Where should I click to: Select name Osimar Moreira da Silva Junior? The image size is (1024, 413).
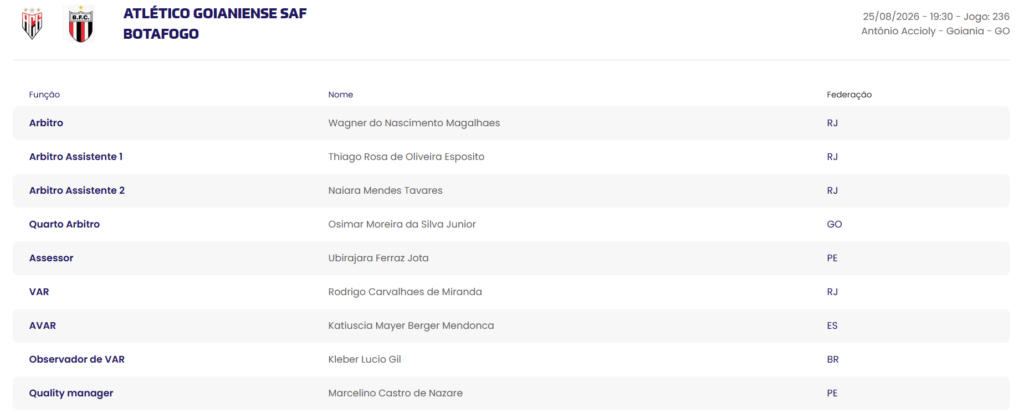click(x=402, y=224)
